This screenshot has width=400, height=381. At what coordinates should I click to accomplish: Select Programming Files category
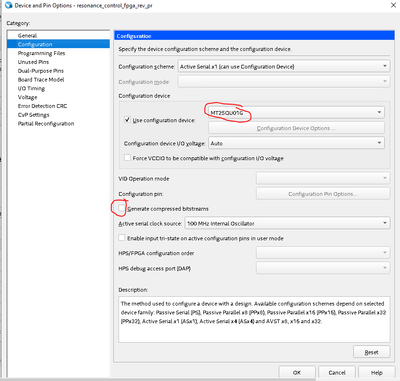click(x=41, y=53)
